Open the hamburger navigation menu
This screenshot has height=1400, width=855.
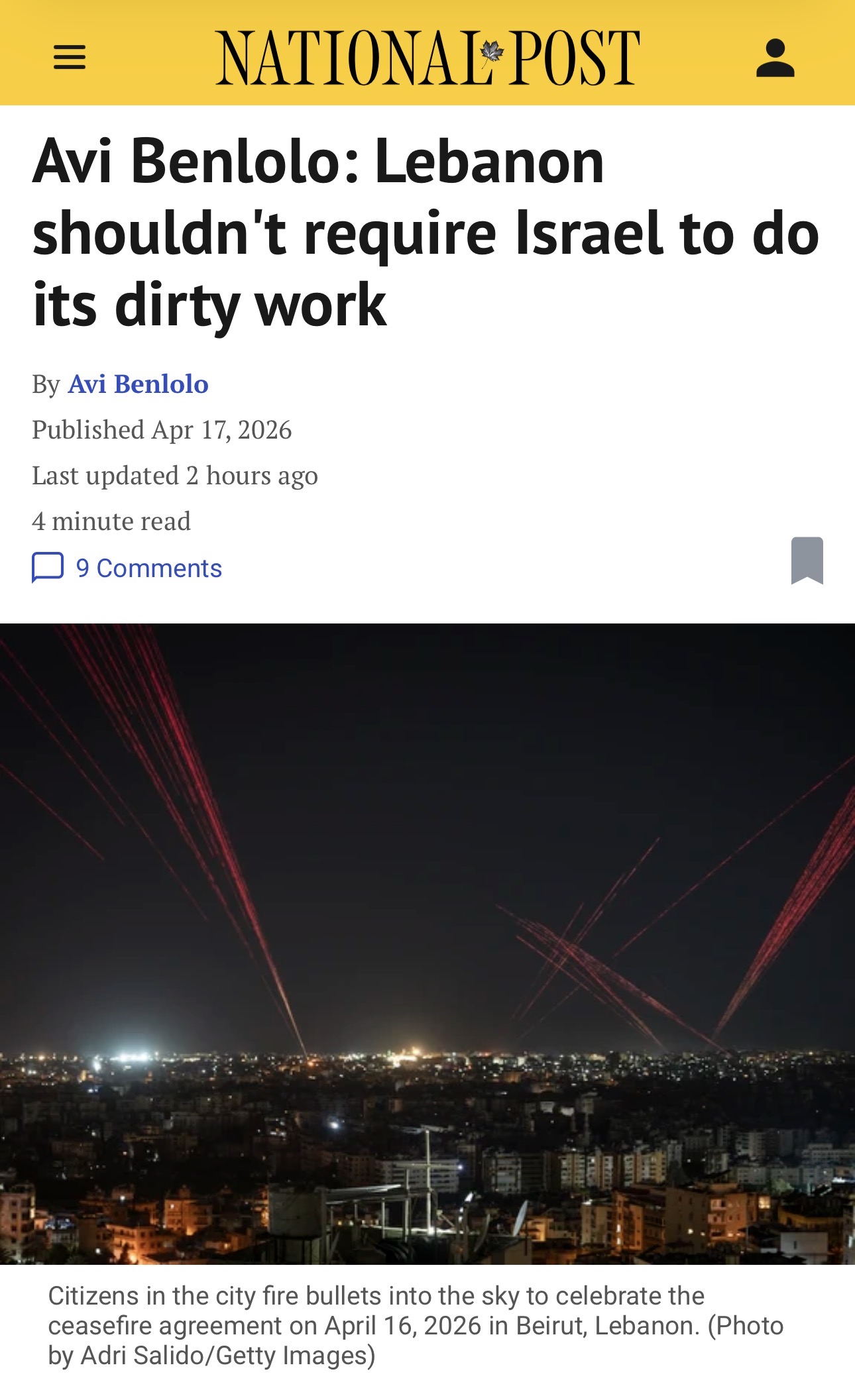point(70,57)
